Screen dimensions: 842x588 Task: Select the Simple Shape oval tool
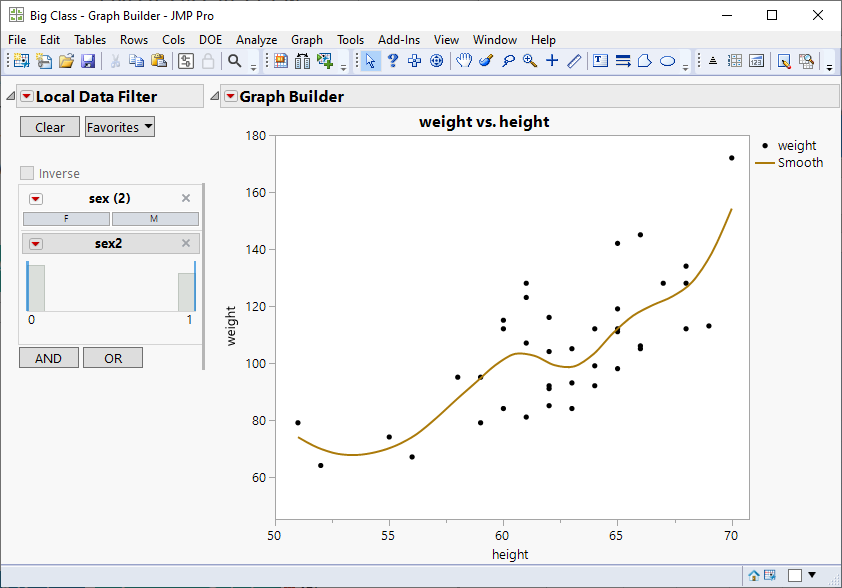(x=667, y=61)
